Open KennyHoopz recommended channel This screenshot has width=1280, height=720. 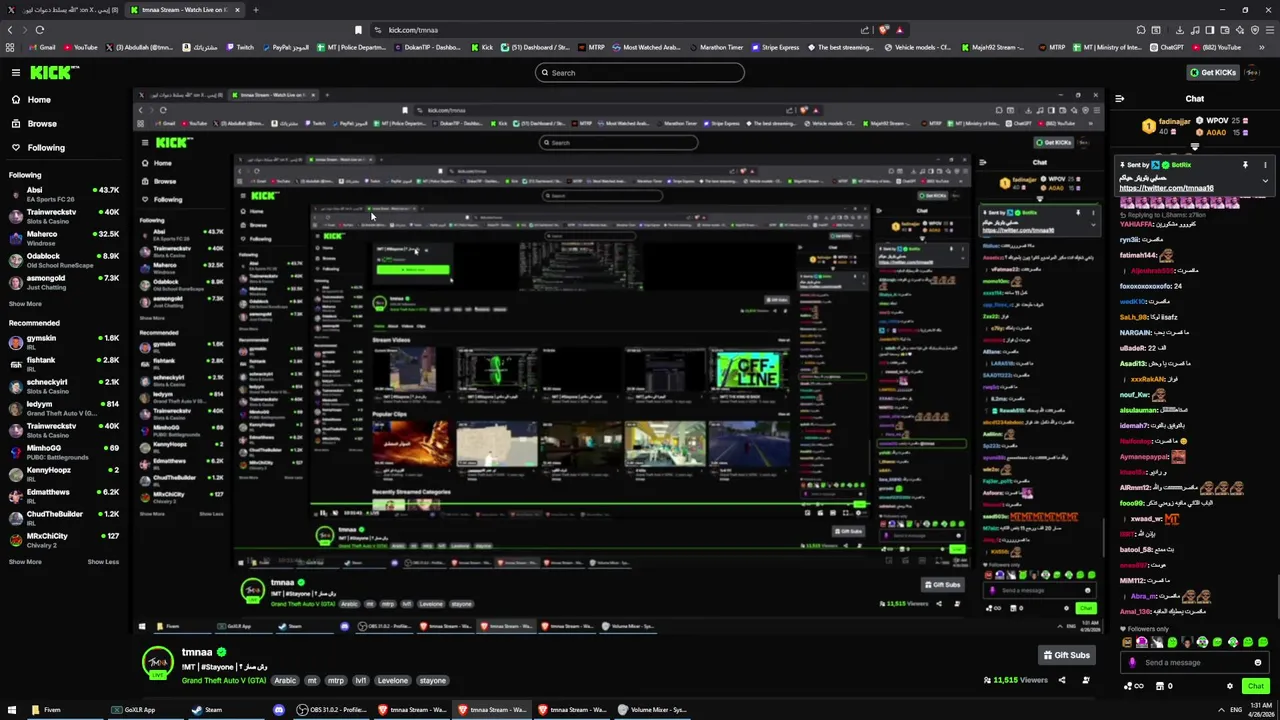click(x=64, y=474)
